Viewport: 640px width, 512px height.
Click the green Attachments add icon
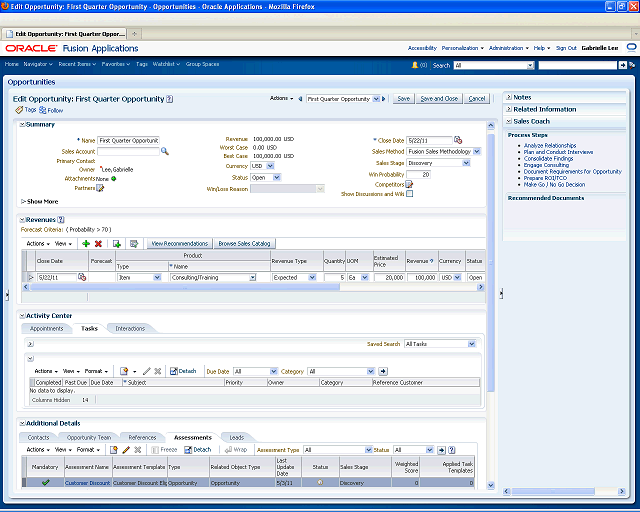pos(113,178)
